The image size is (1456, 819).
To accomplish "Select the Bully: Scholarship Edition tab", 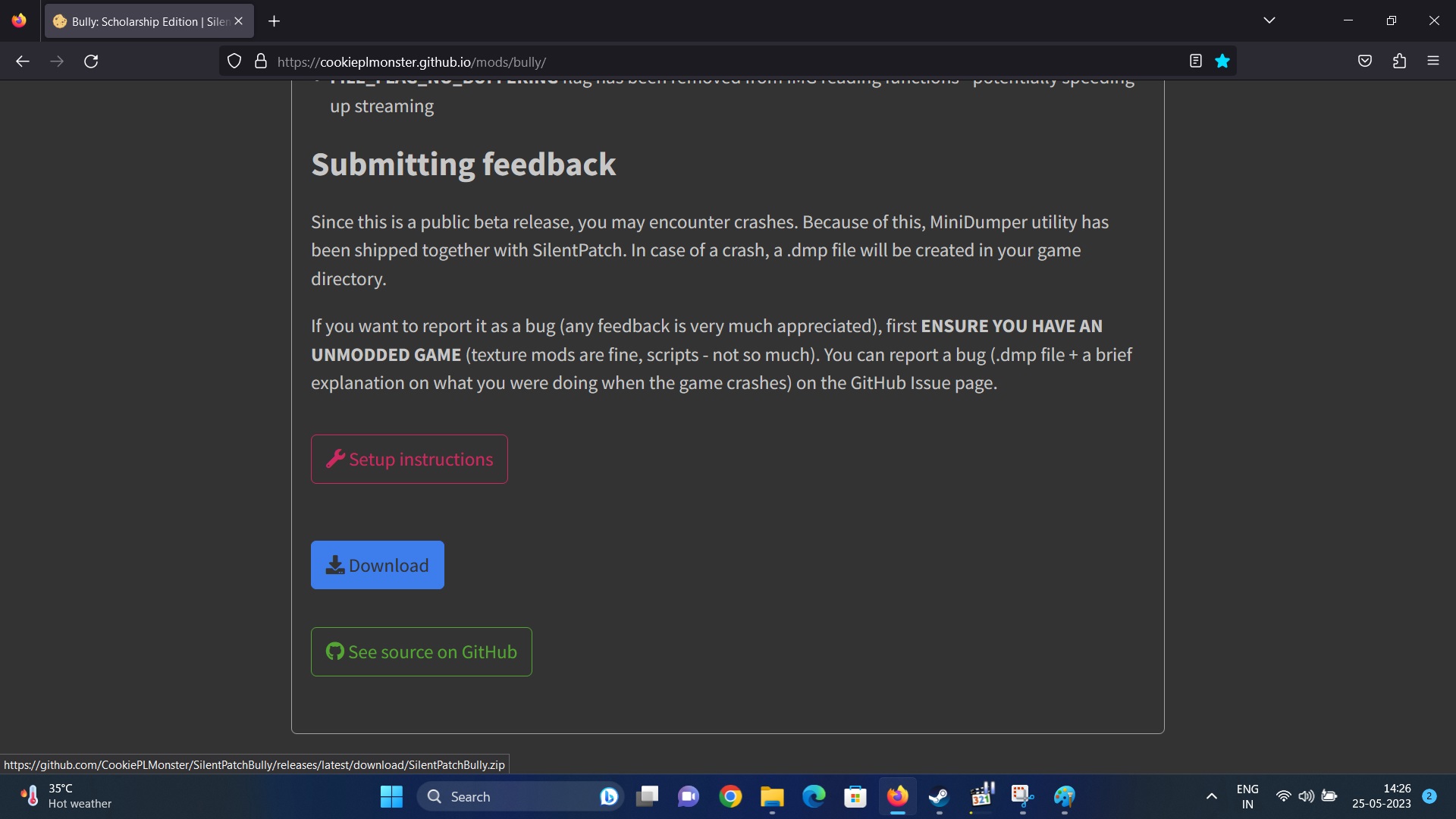I will (144, 21).
